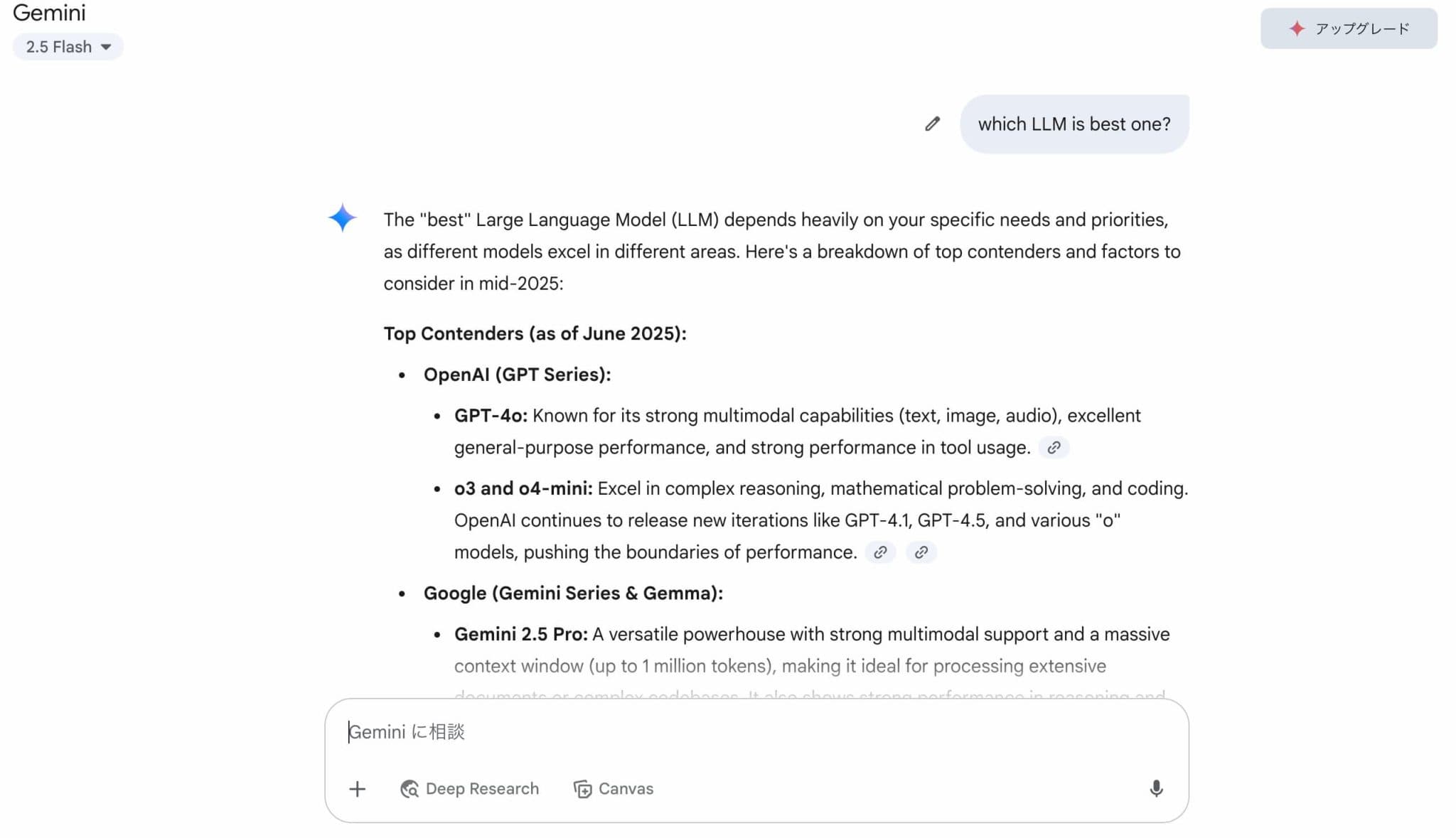The width and height of the screenshot is (1456, 838).
Task: Open the second source link after o3 paragraph
Action: click(x=921, y=552)
